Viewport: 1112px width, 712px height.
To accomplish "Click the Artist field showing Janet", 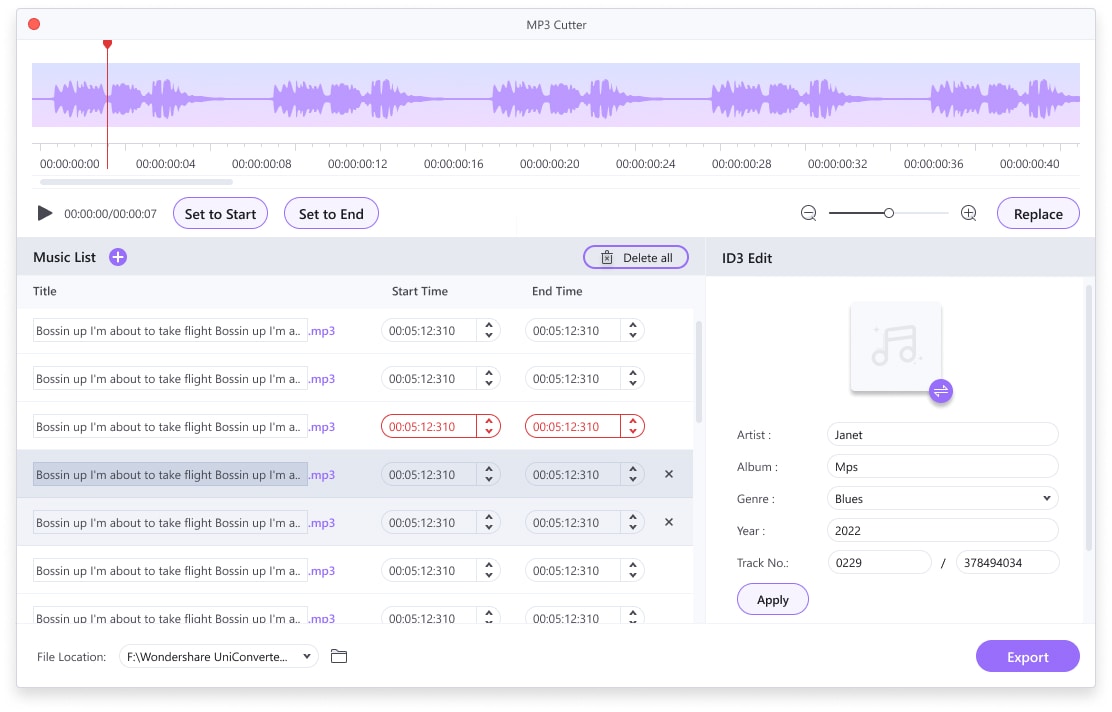I will [943, 435].
